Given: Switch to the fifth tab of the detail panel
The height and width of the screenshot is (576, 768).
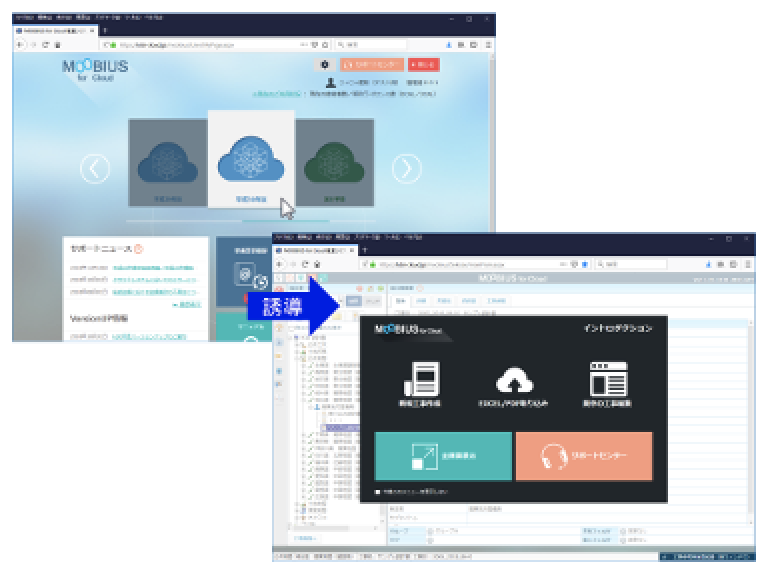Looking at the screenshot, I should (496, 300).
